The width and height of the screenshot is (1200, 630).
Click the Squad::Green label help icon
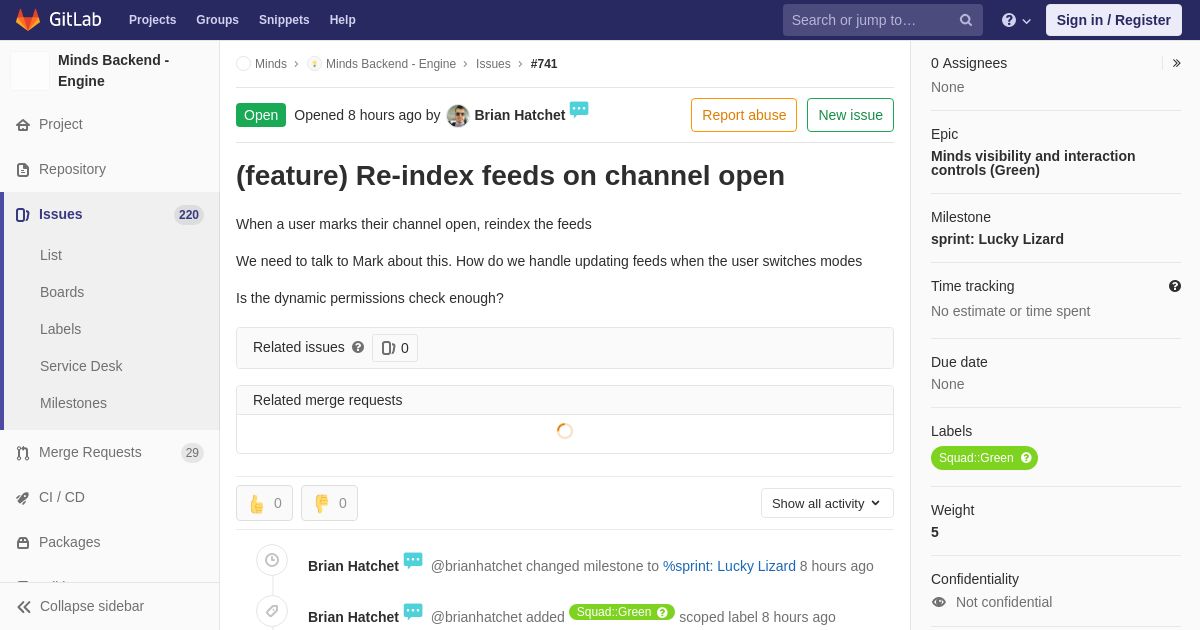pos(1026,458)
